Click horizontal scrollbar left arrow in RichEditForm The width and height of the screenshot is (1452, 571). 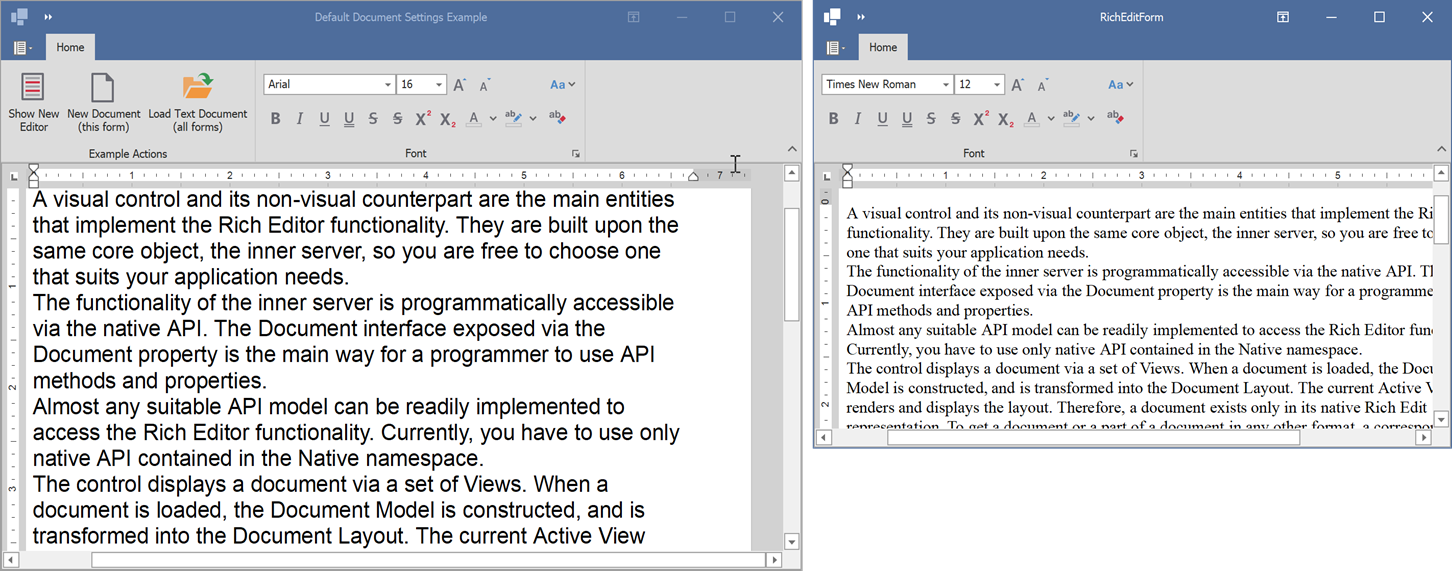[824, 437]
